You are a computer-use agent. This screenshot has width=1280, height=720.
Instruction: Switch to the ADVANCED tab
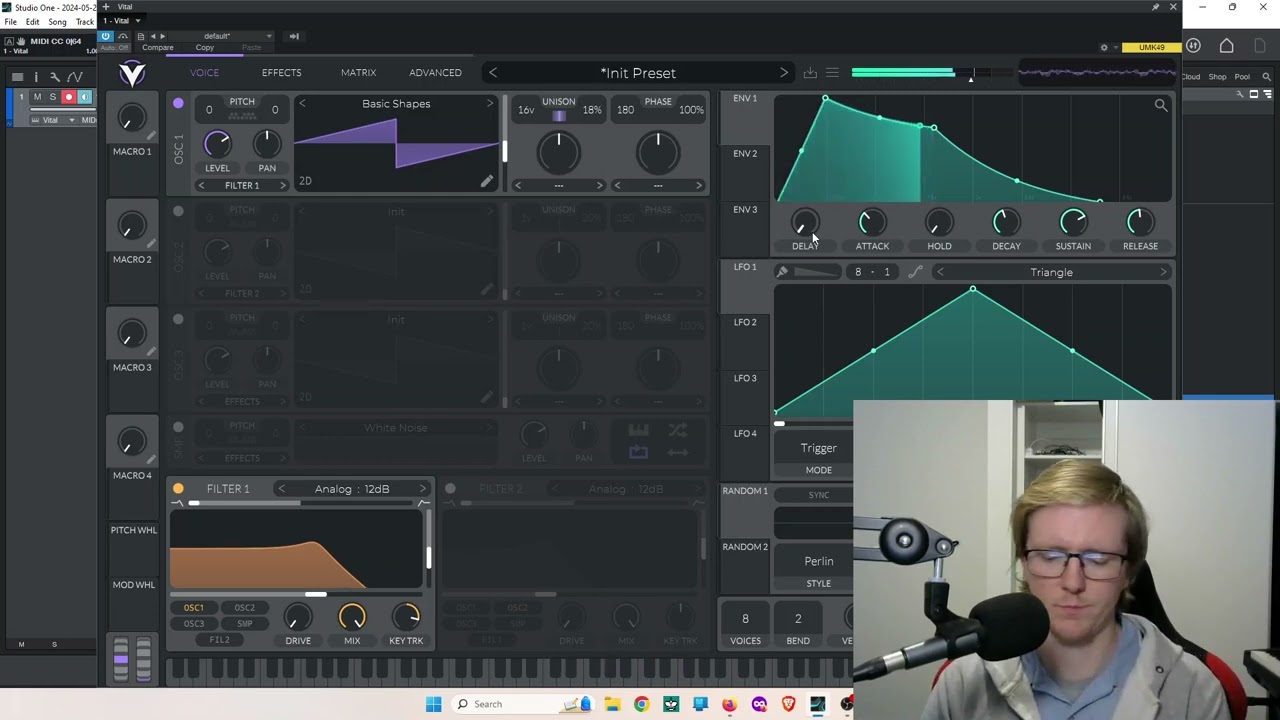click(435, 73)
